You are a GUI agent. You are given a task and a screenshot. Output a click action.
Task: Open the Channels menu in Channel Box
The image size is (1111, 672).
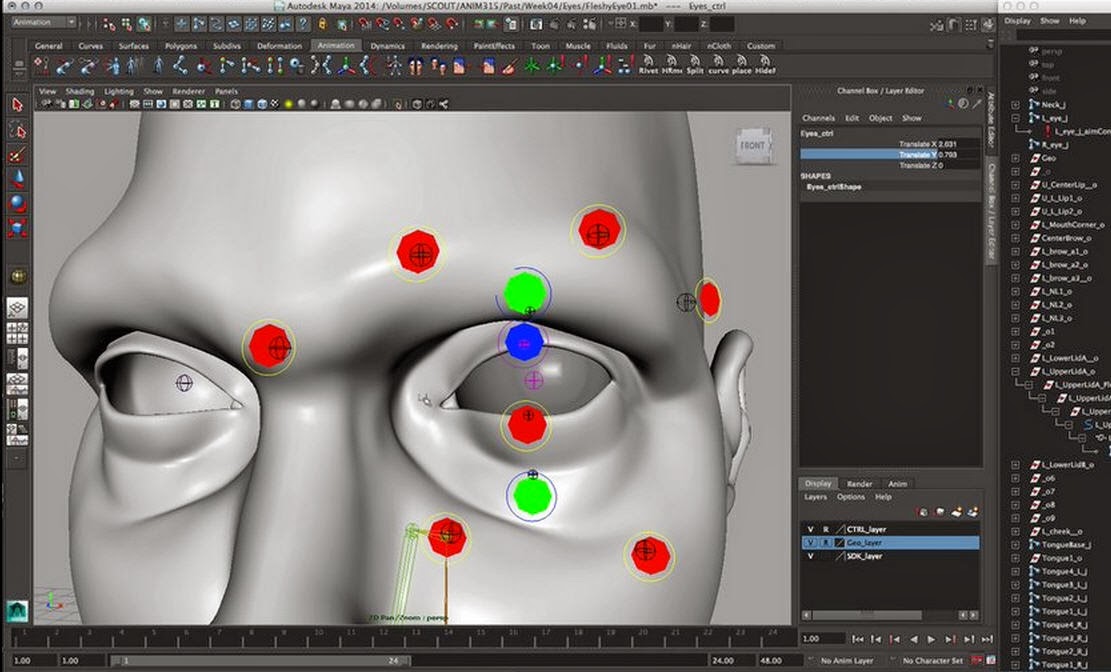pos(818,118)
